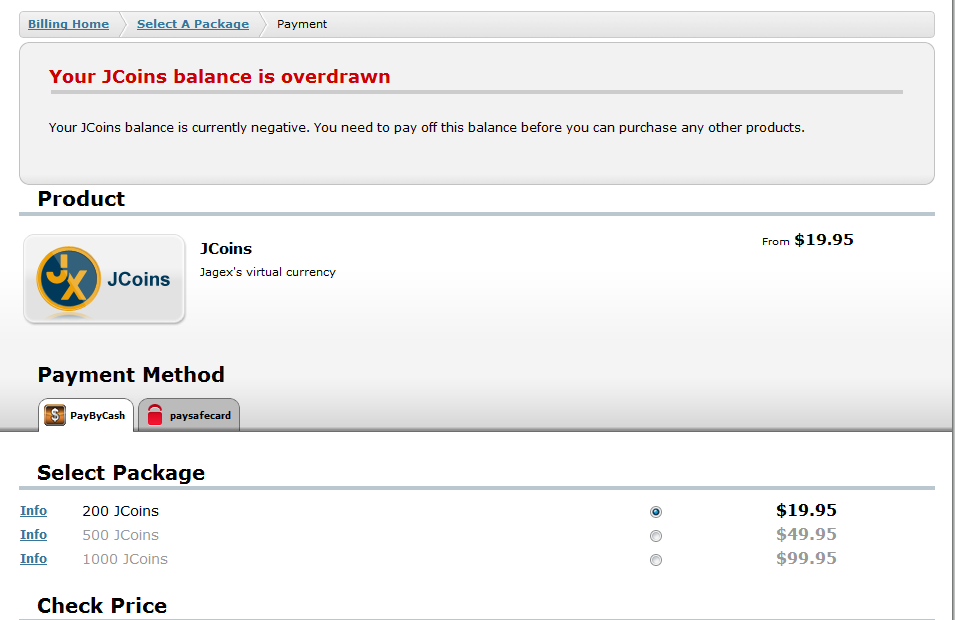This screenshot has width=955, height=620.
Task: Click the bold JCoins product title
Action: click(226, 248)
